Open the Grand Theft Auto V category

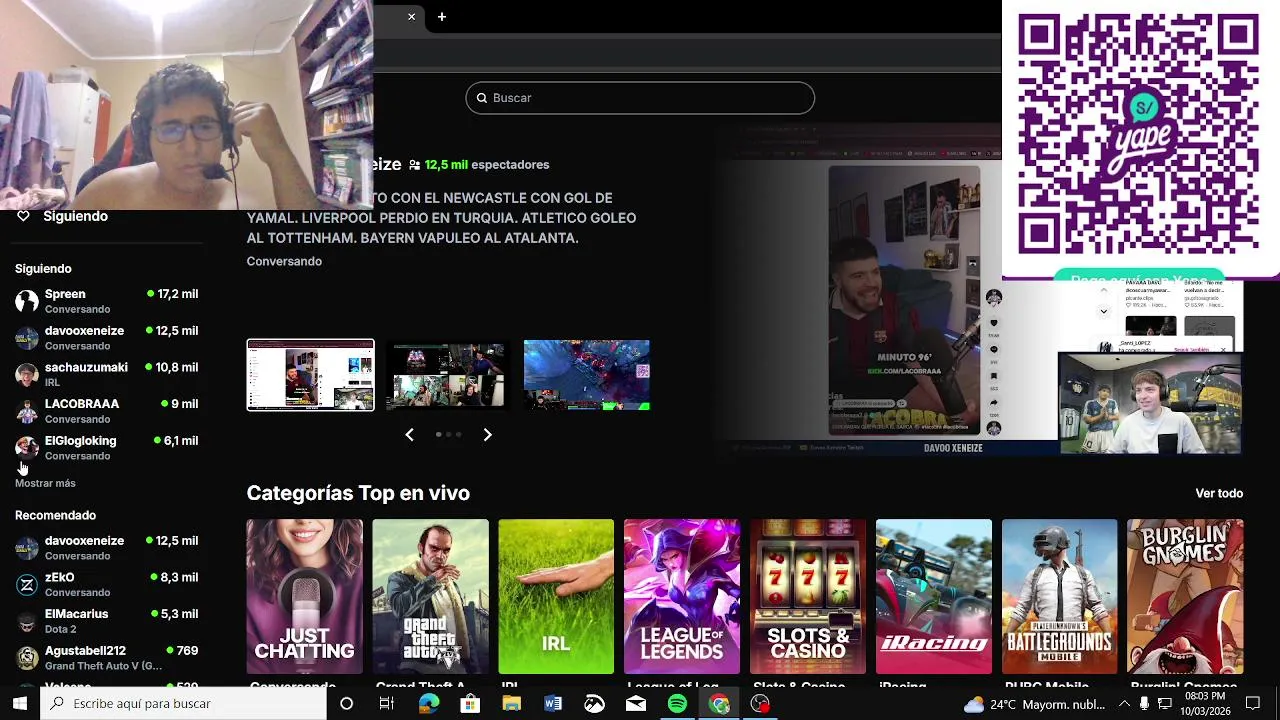click(x=430, y=597)
